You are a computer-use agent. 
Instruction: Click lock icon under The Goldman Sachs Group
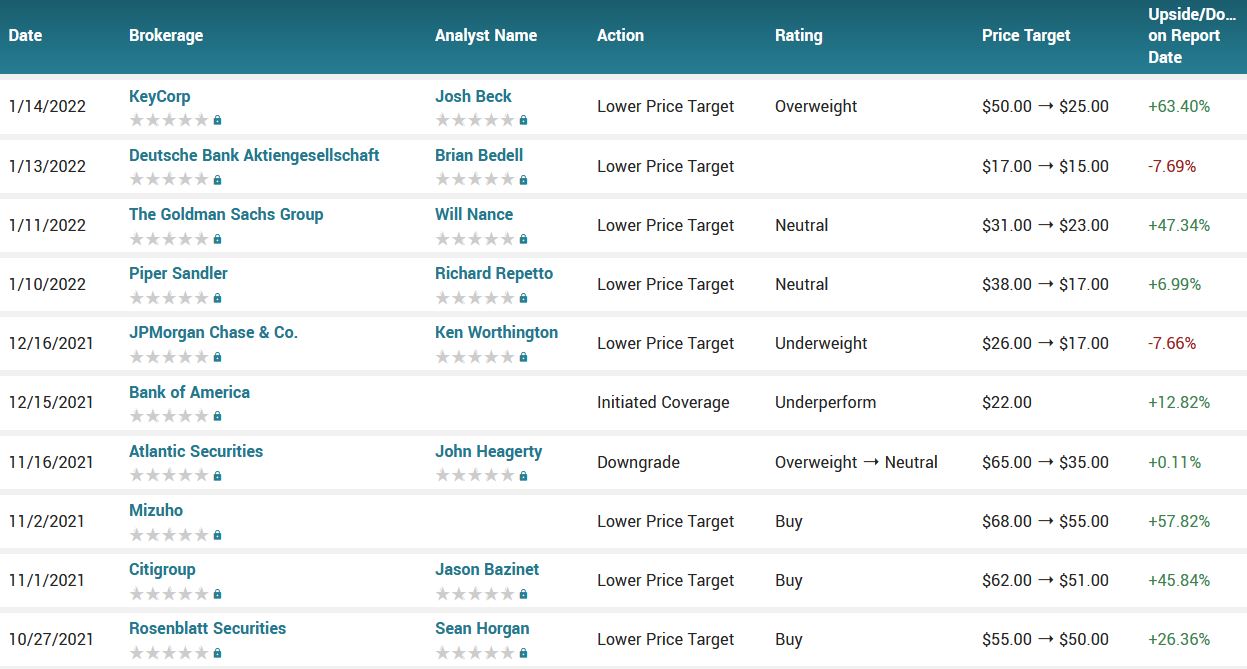pos(217,239)
